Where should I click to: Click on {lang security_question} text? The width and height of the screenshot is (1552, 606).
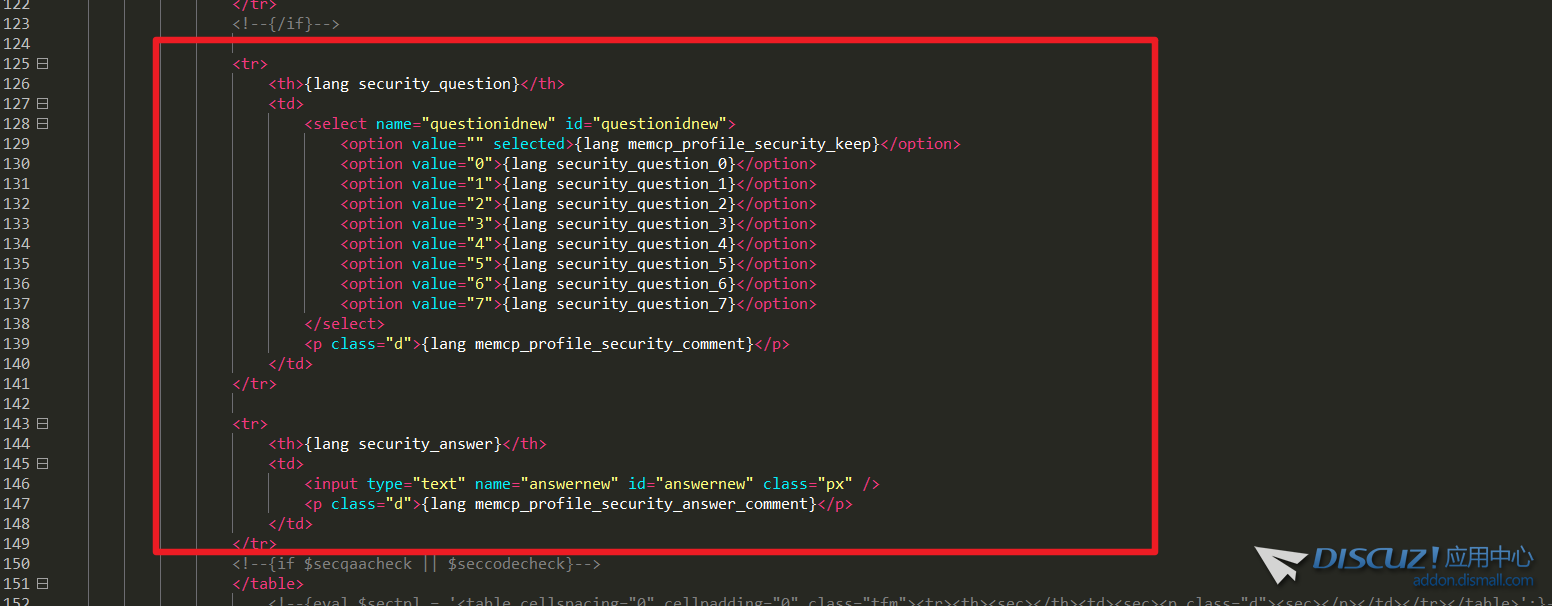click(412, 84)
